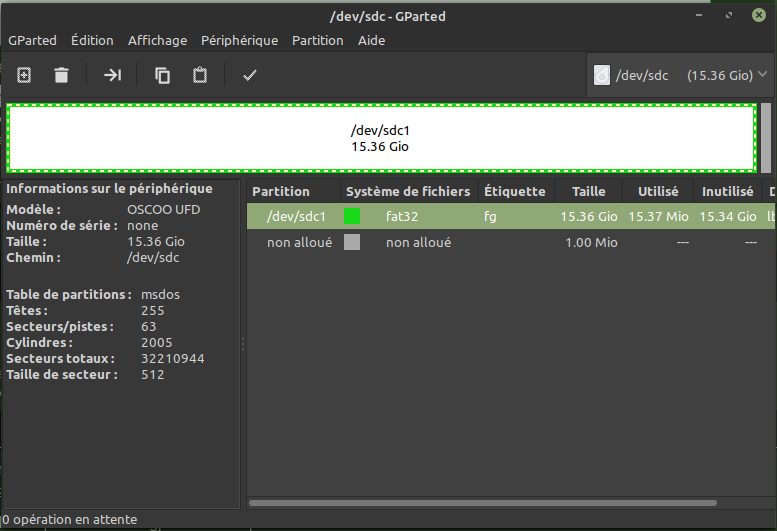Screen dimensions: 777x531
Task: Click the Copy partition toolbar icon
Action: pos(162,75)
